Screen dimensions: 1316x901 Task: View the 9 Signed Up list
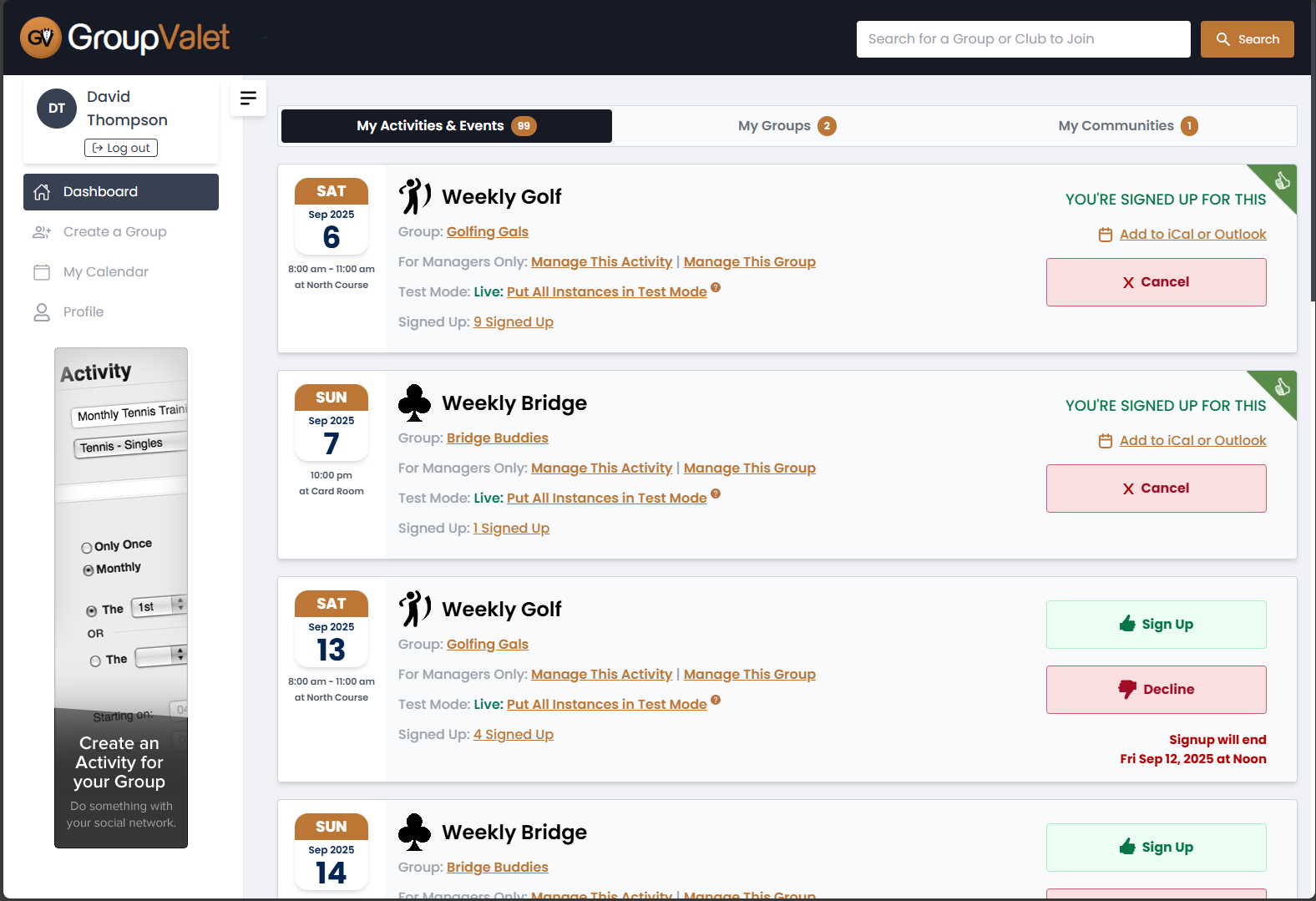click(x=514, y=322)
